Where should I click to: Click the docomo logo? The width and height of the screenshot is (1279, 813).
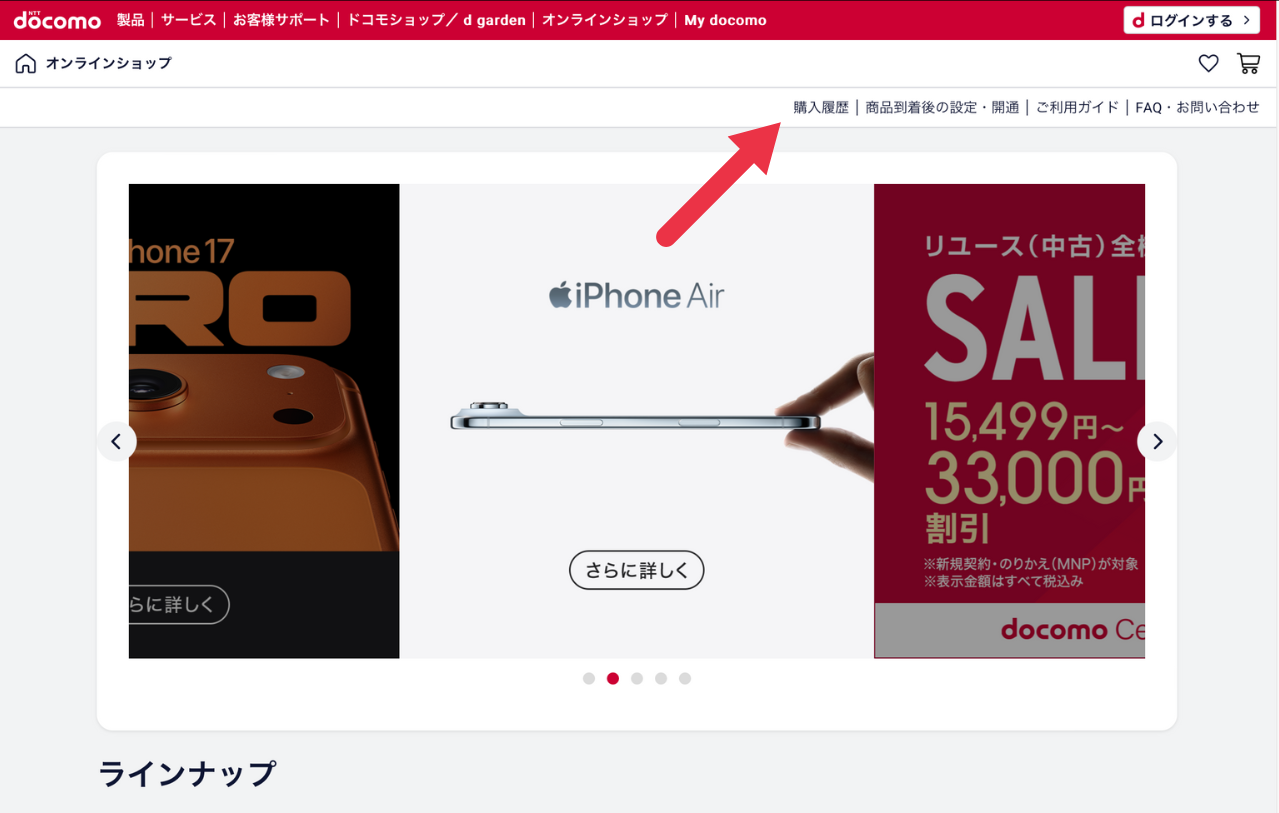[x=57, y=20]
